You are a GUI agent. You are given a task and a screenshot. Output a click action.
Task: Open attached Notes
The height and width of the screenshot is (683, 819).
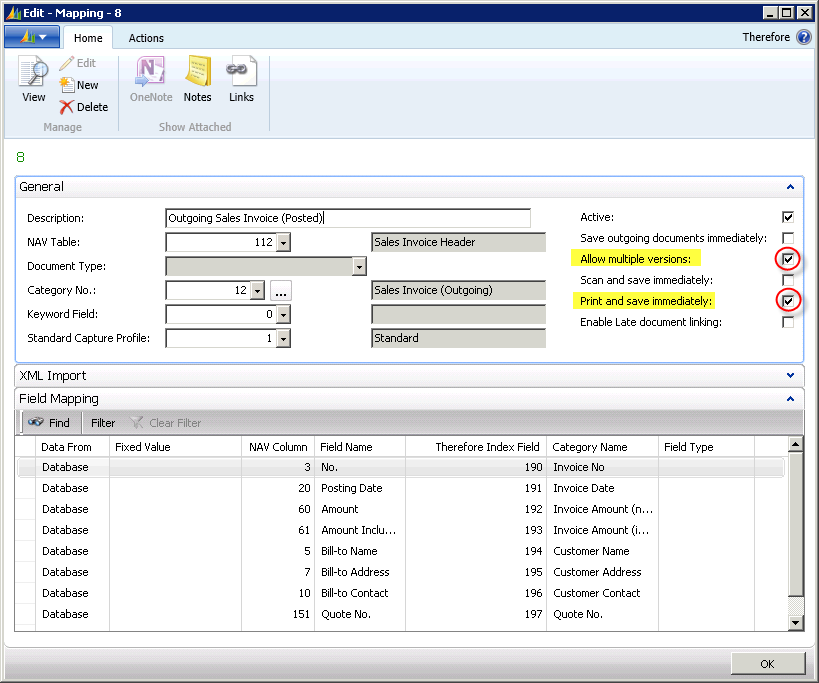[x=197, y=74]
